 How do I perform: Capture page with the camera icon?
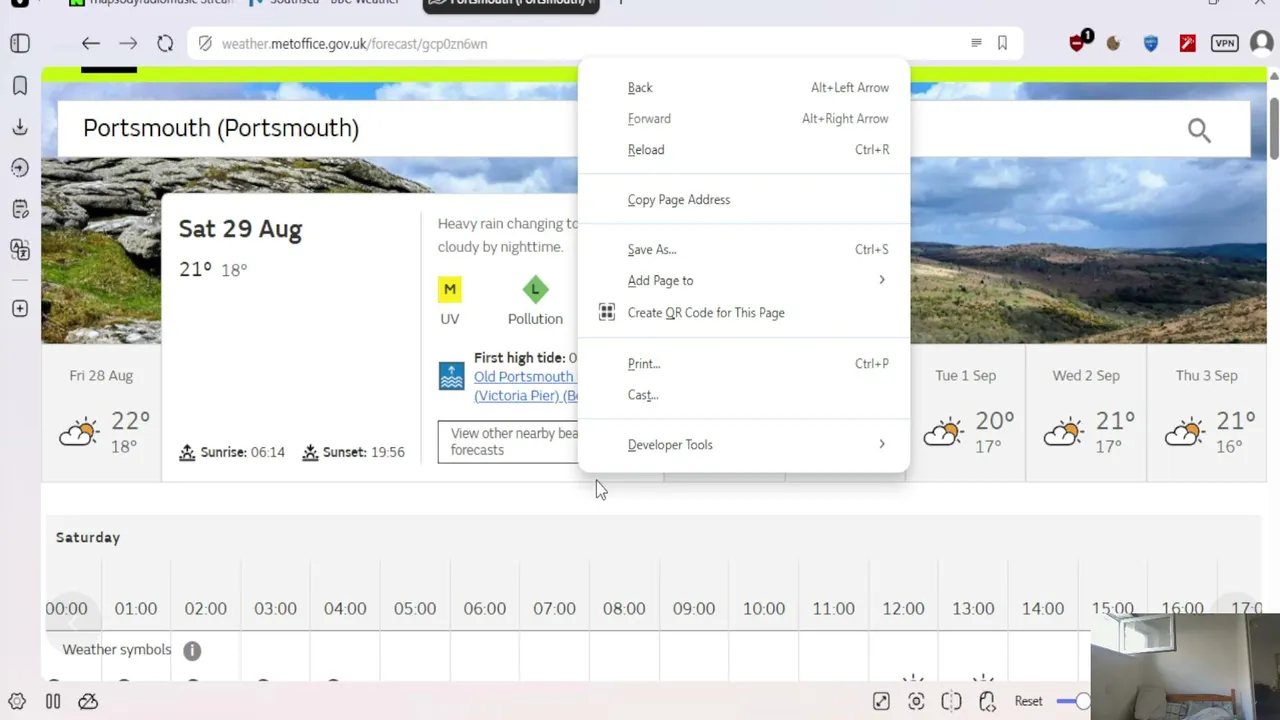[916, 702]
